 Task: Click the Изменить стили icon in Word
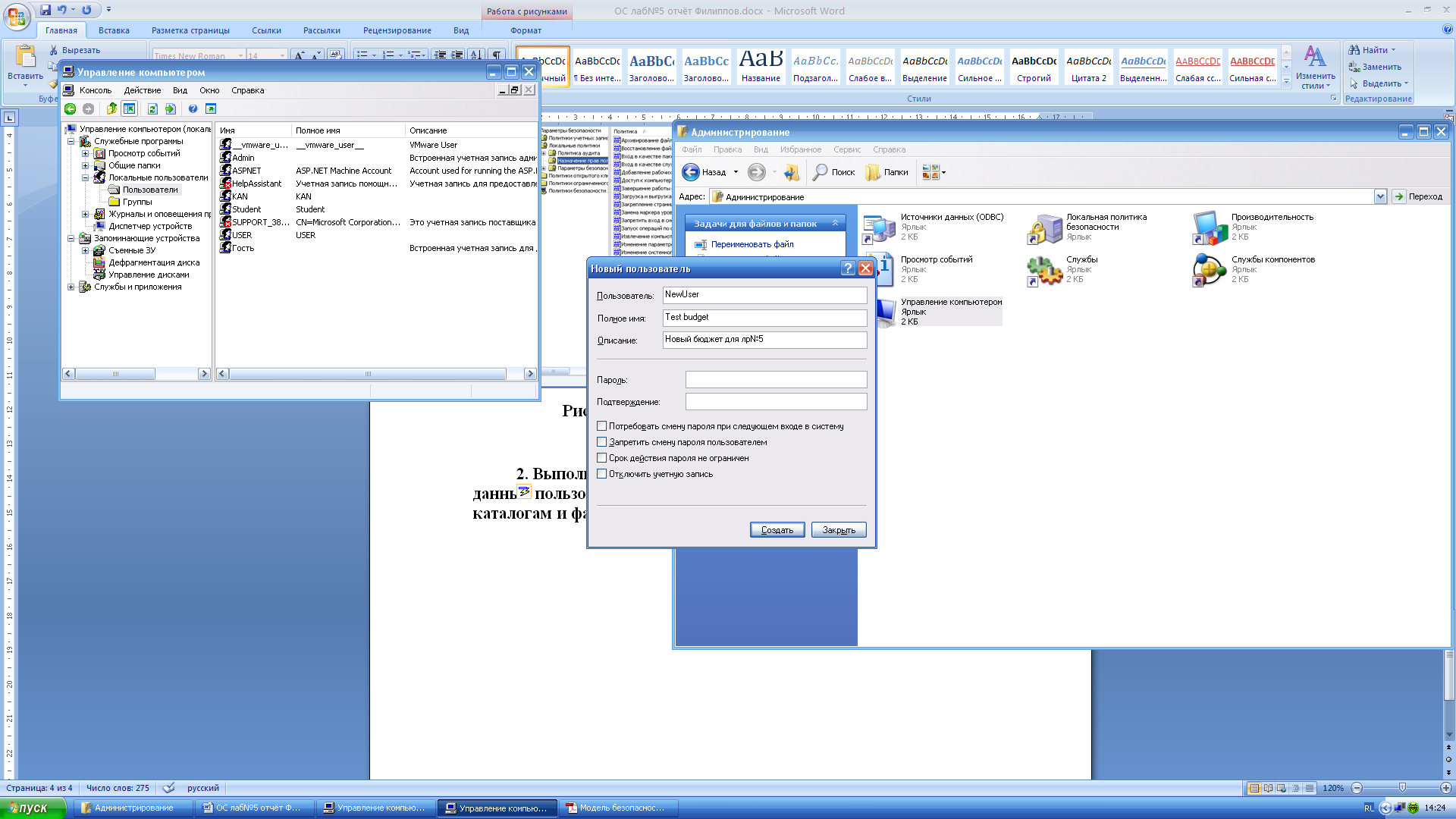coord(1315,57)
